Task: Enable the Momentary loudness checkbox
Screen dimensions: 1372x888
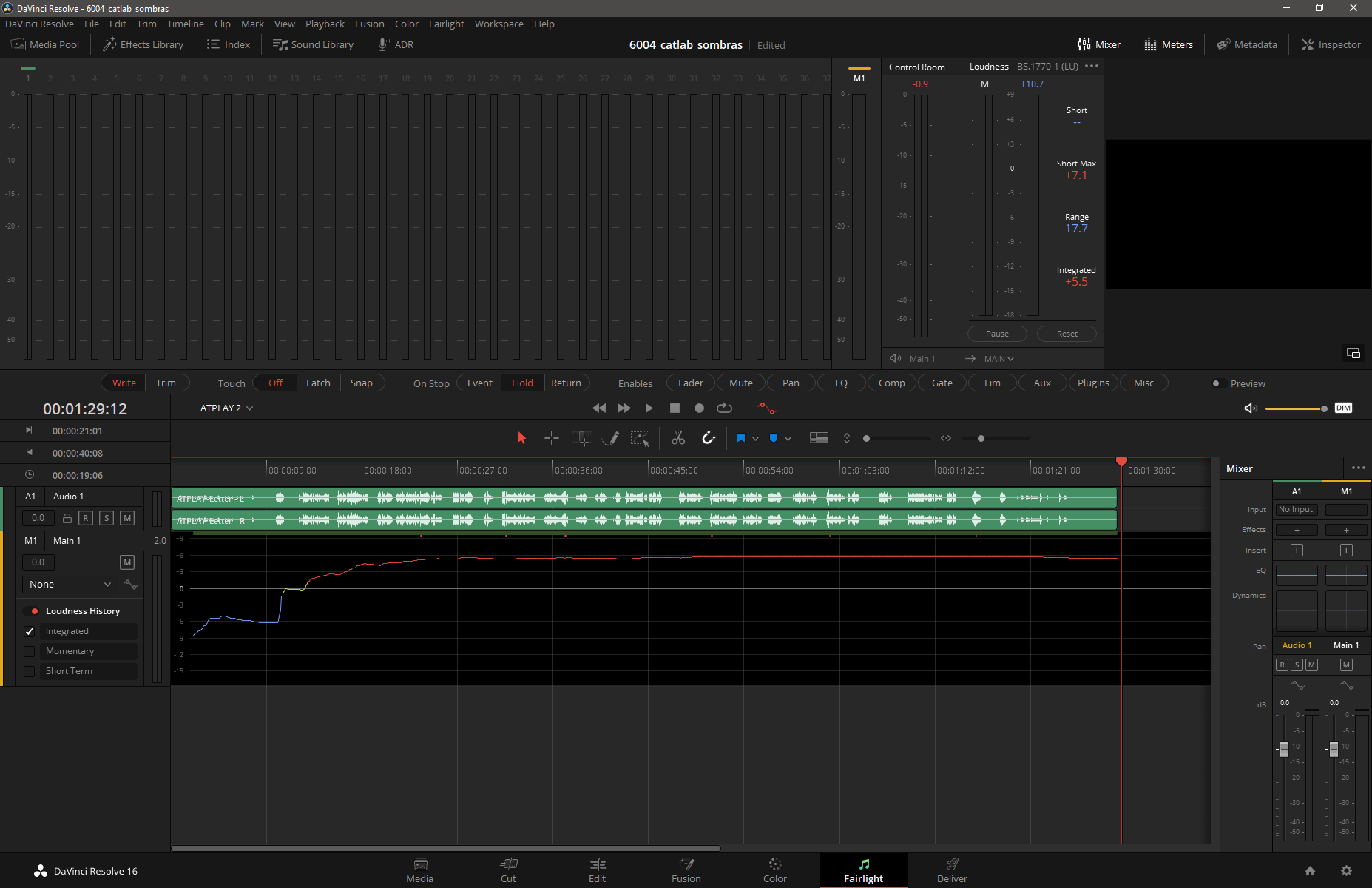Action: [30, 651]
